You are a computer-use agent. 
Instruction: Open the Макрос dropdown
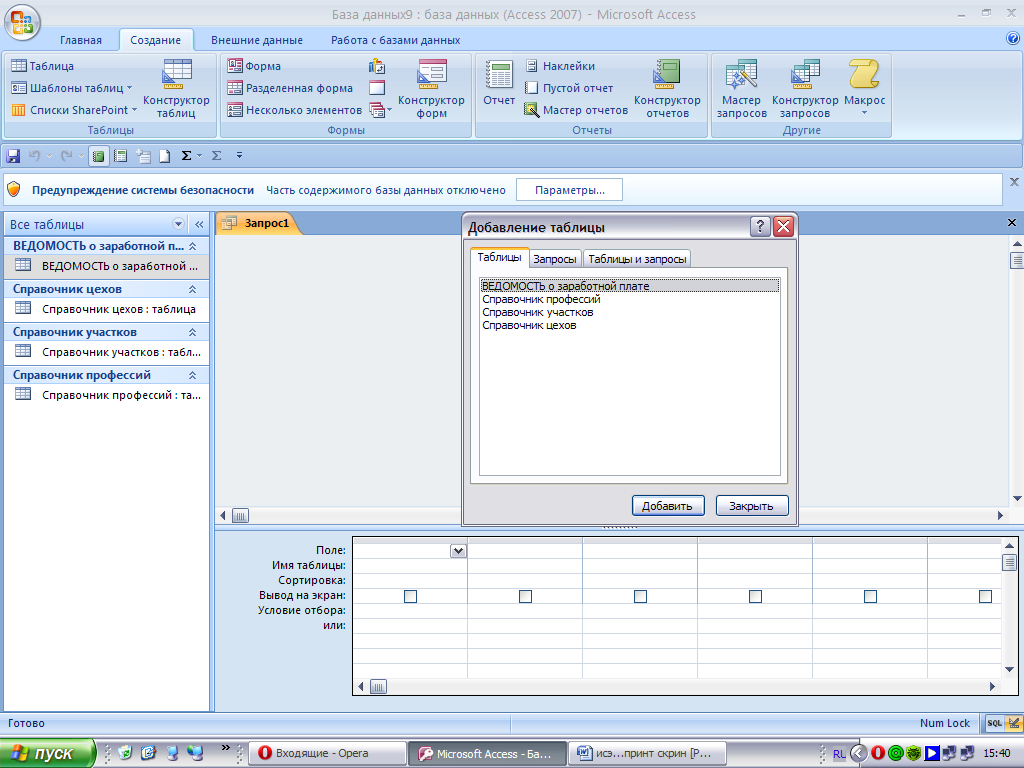865,88
